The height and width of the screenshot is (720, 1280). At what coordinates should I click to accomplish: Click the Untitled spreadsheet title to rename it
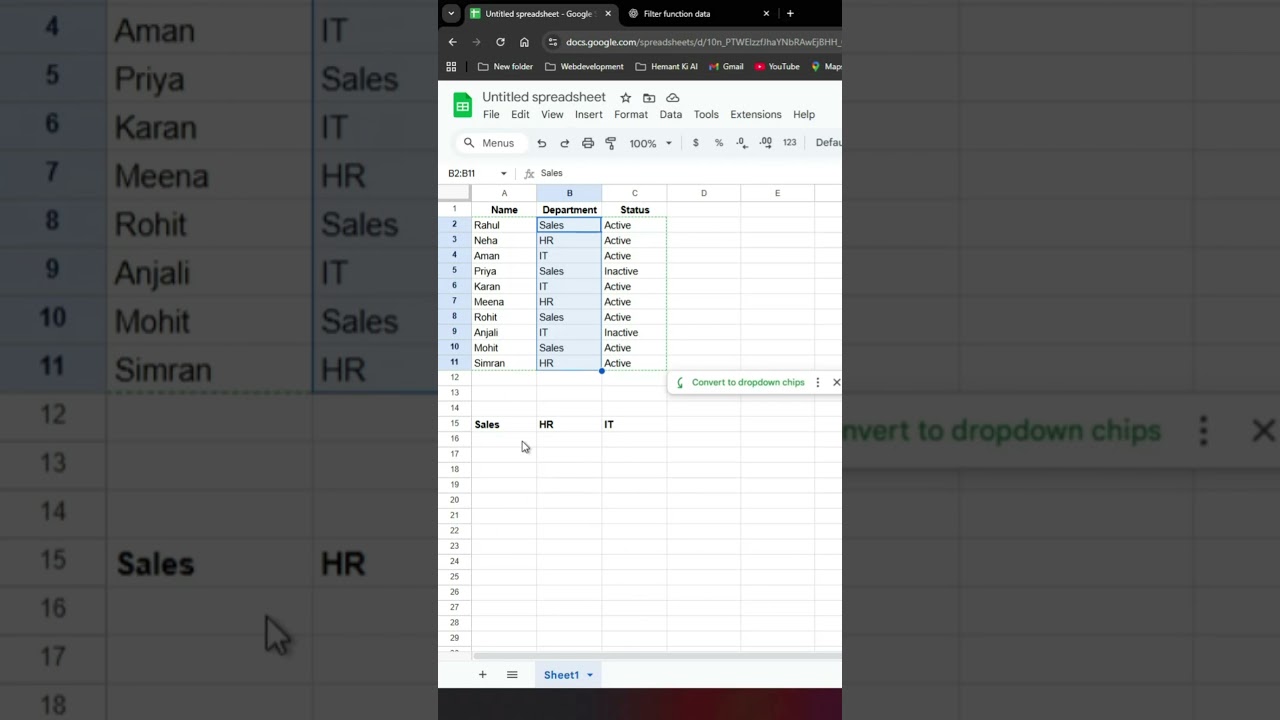pos(544,97)
